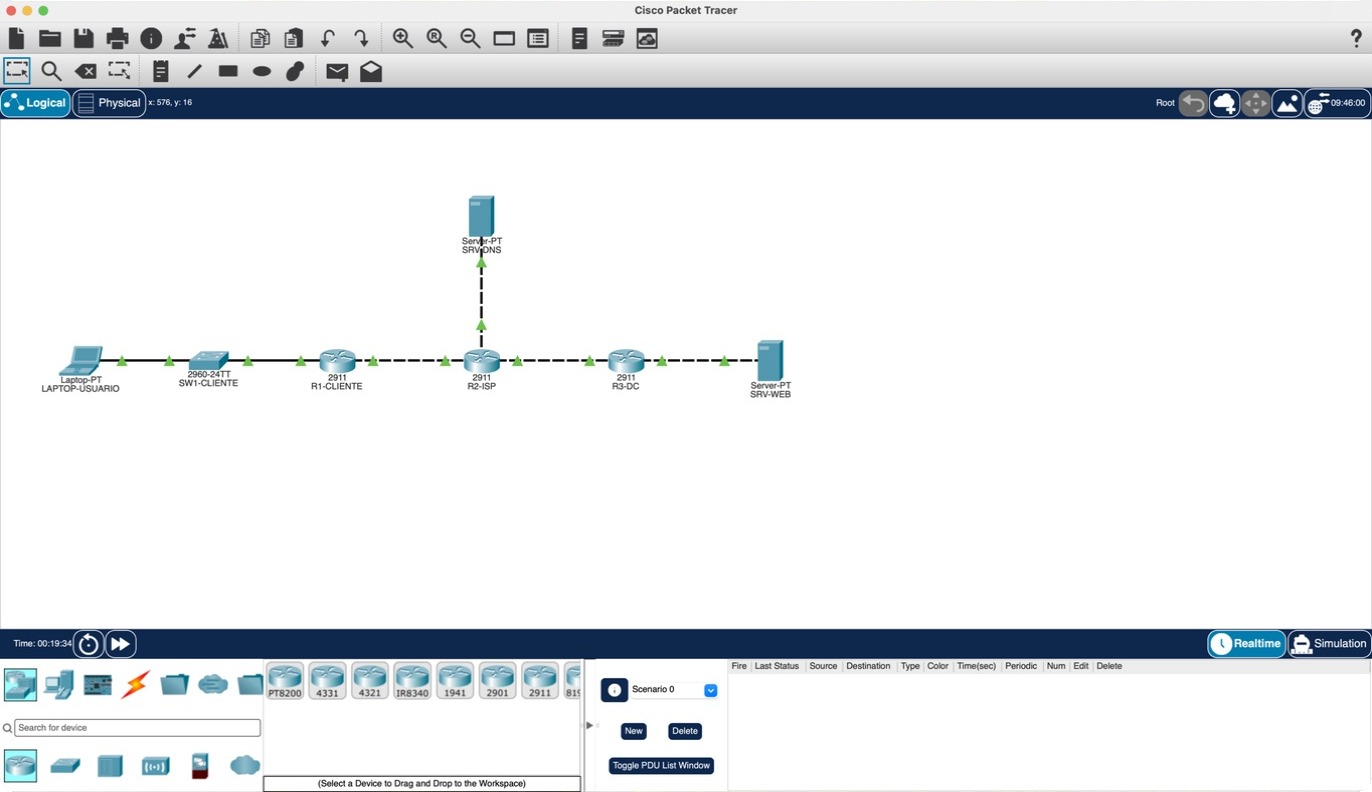Select the WAN Emulation cloud subcategory
Screen dimensions: 1372x792
coord(245,766)
